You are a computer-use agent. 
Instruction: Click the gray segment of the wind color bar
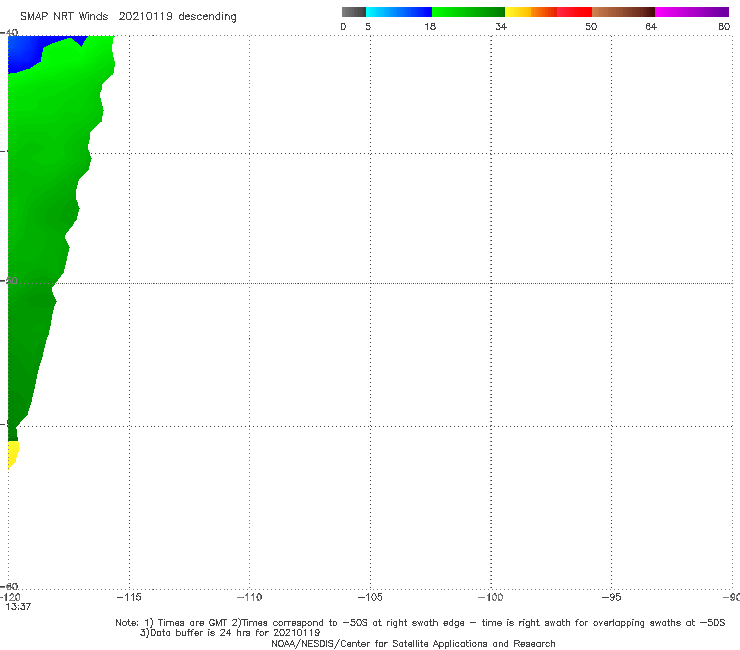(x=353, y=12)
